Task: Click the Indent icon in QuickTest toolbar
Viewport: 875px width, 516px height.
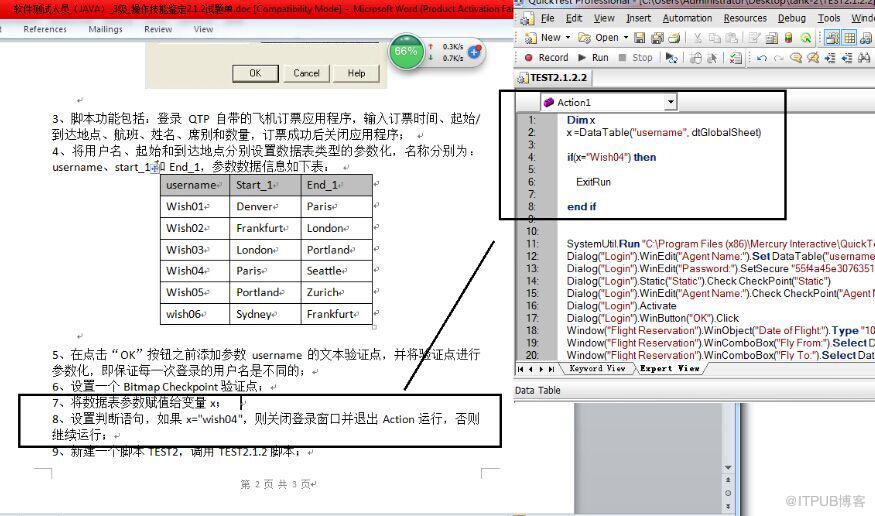Action: pyautogui.click(x=830, y=57)
